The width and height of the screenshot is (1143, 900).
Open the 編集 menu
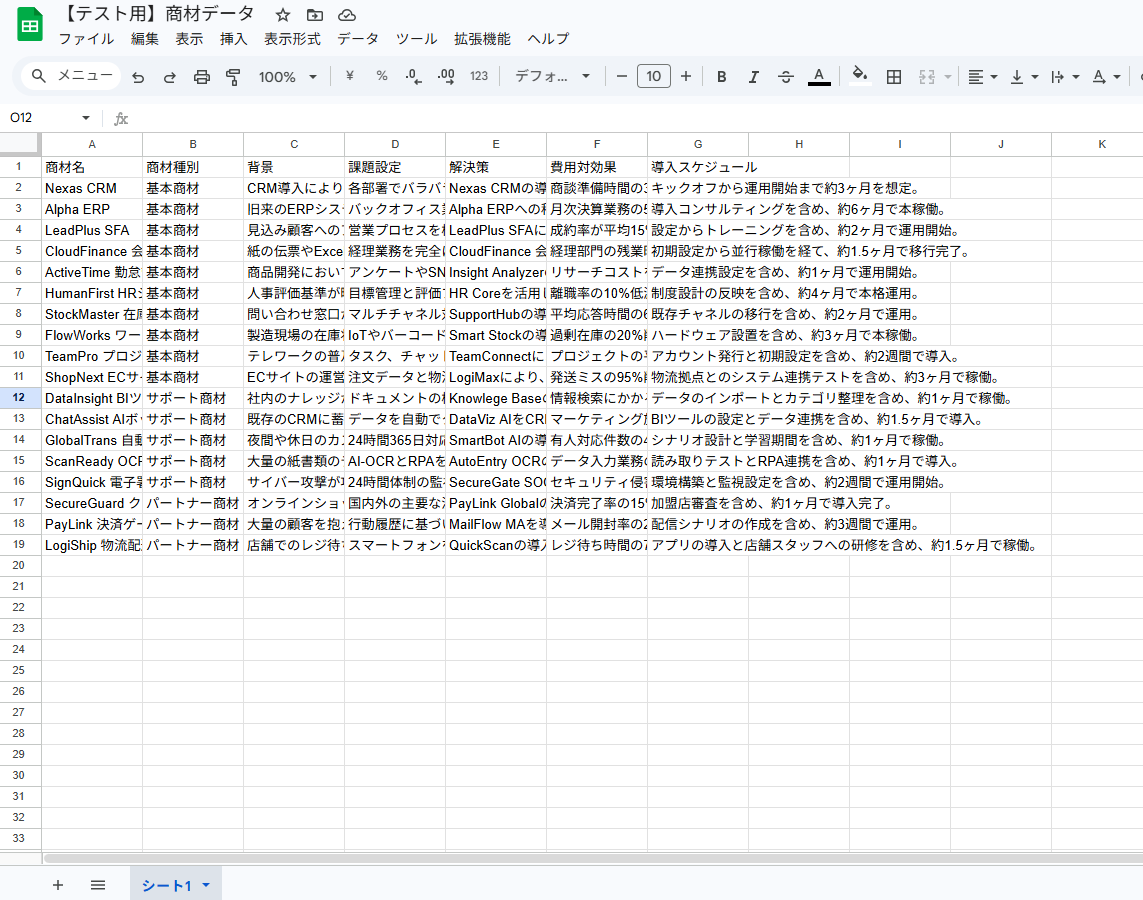(144, 39)
